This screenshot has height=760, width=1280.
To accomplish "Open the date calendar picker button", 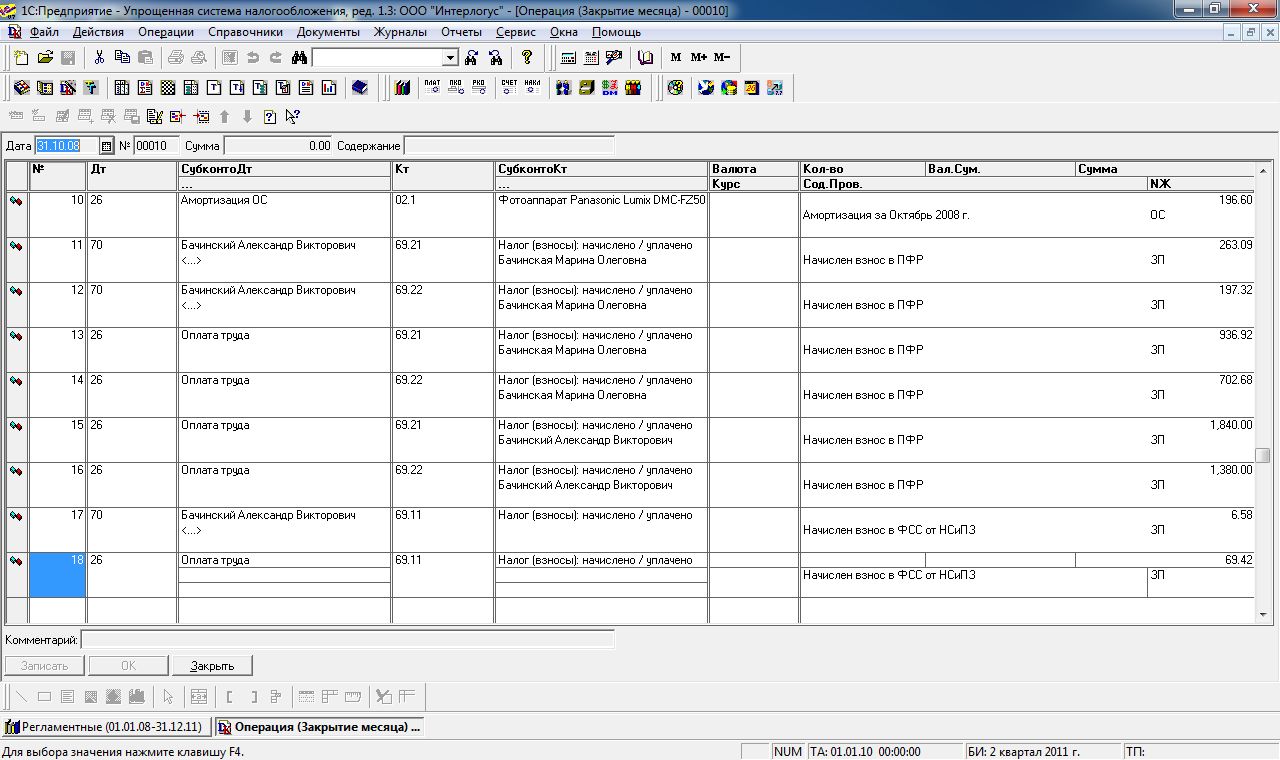I will 107,146.
